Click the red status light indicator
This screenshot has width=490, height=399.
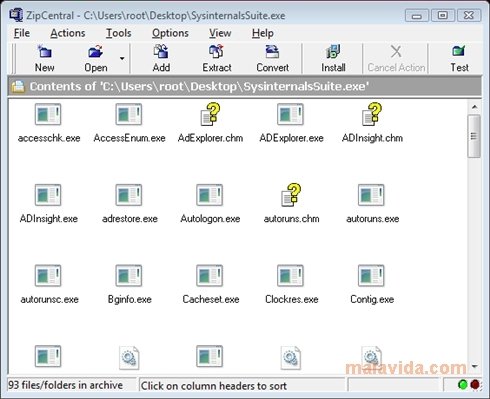click(475, 384)
